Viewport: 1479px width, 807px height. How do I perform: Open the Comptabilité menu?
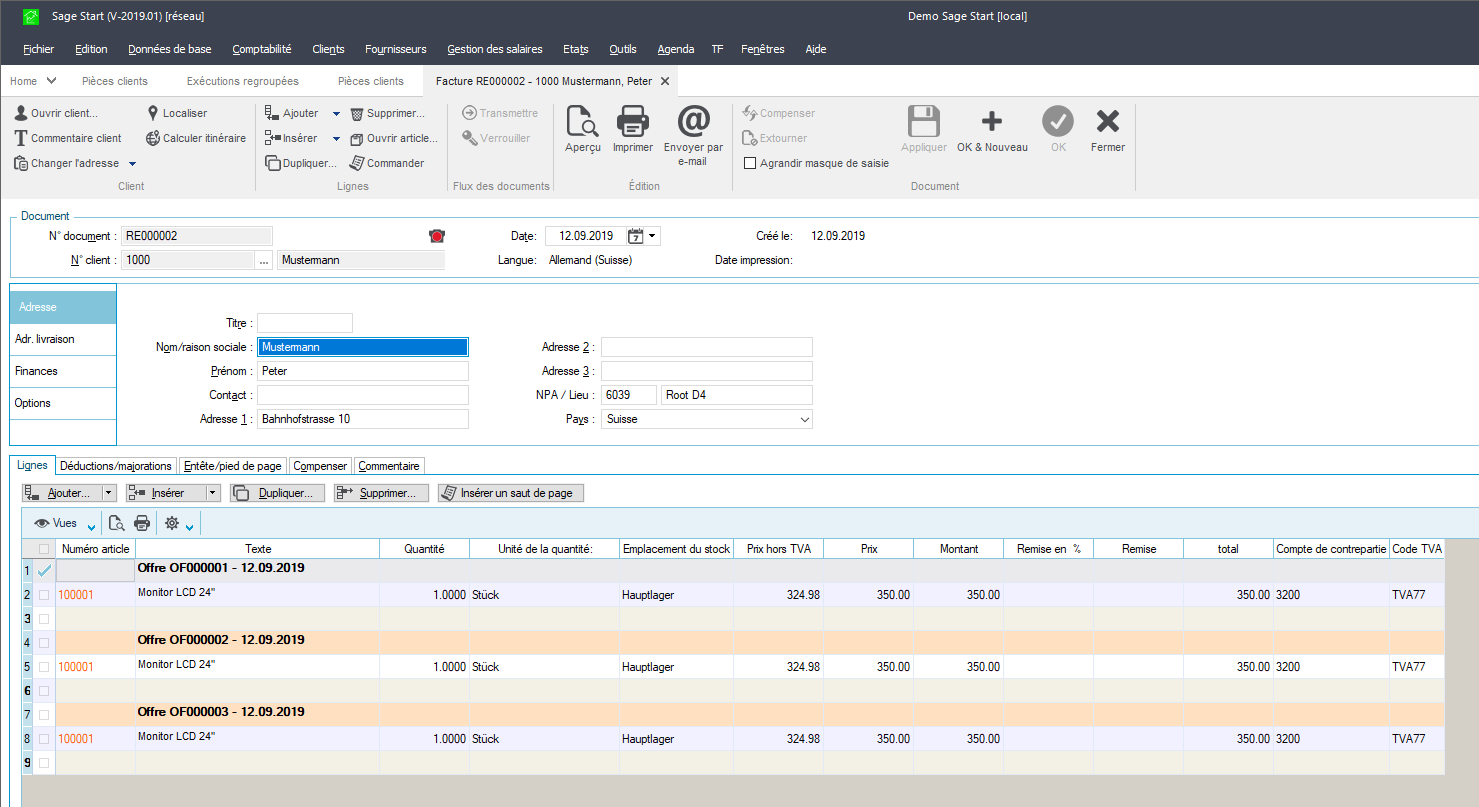262,49
